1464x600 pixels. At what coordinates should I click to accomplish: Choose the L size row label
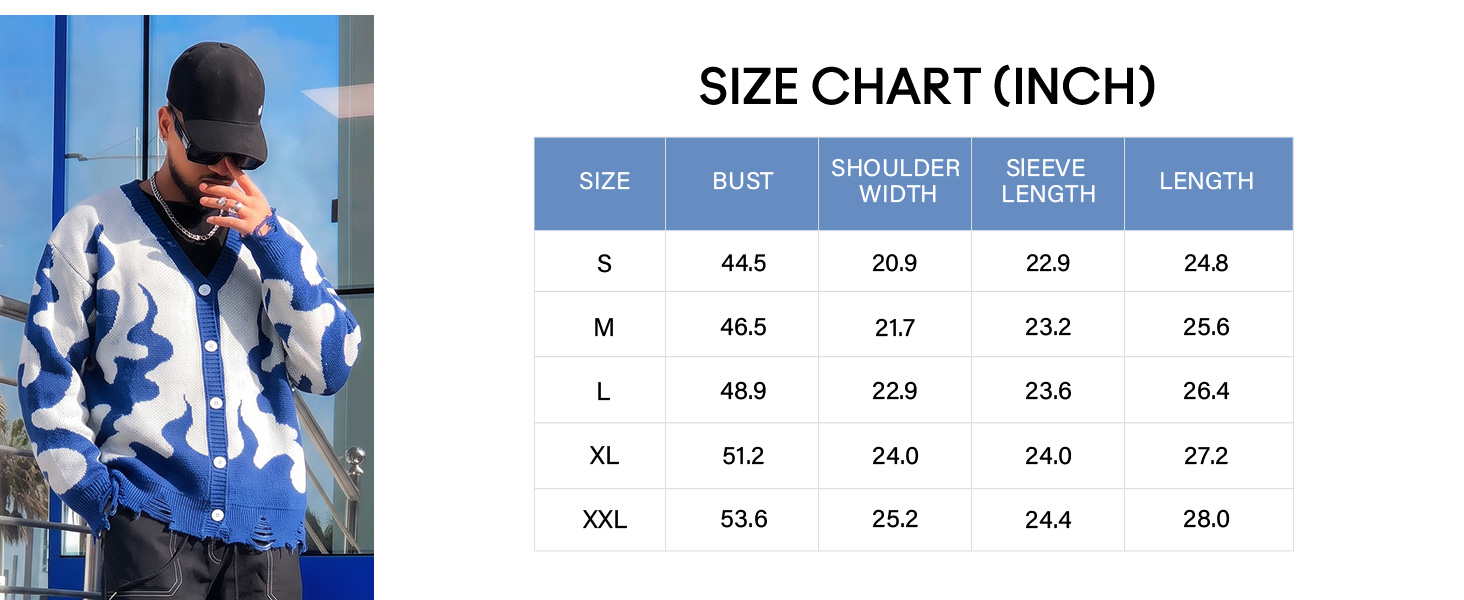[x=604, y=392]
